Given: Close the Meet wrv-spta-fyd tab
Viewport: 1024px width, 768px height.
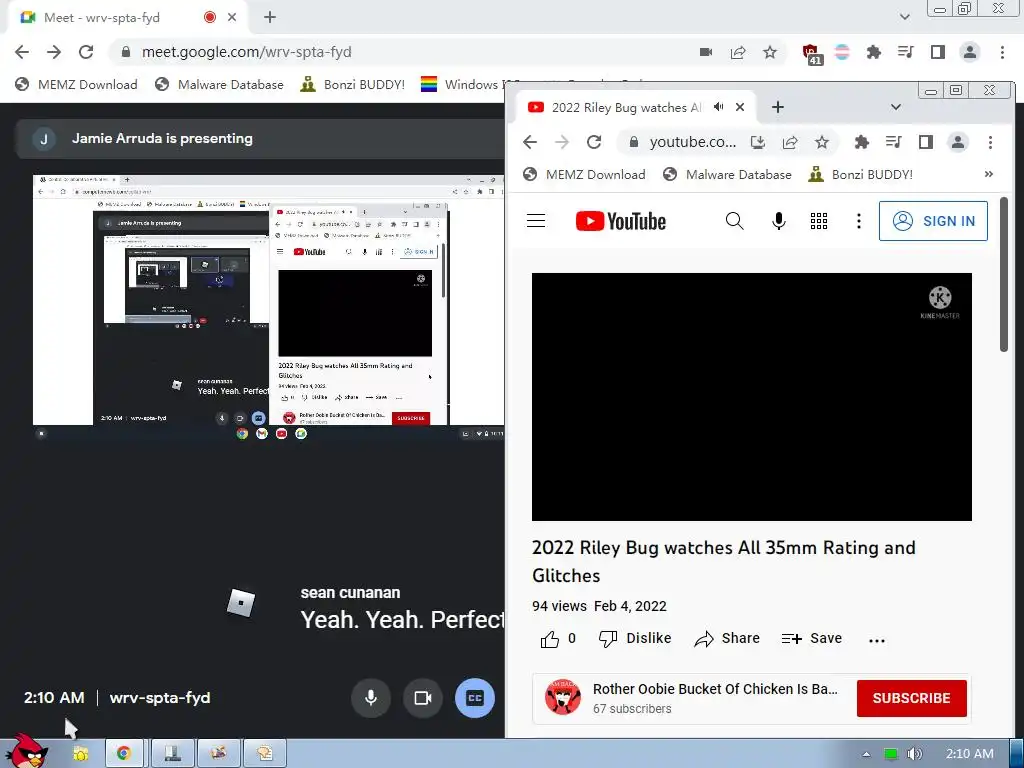Looking at the screenshot, I should (x=232, y=18).
